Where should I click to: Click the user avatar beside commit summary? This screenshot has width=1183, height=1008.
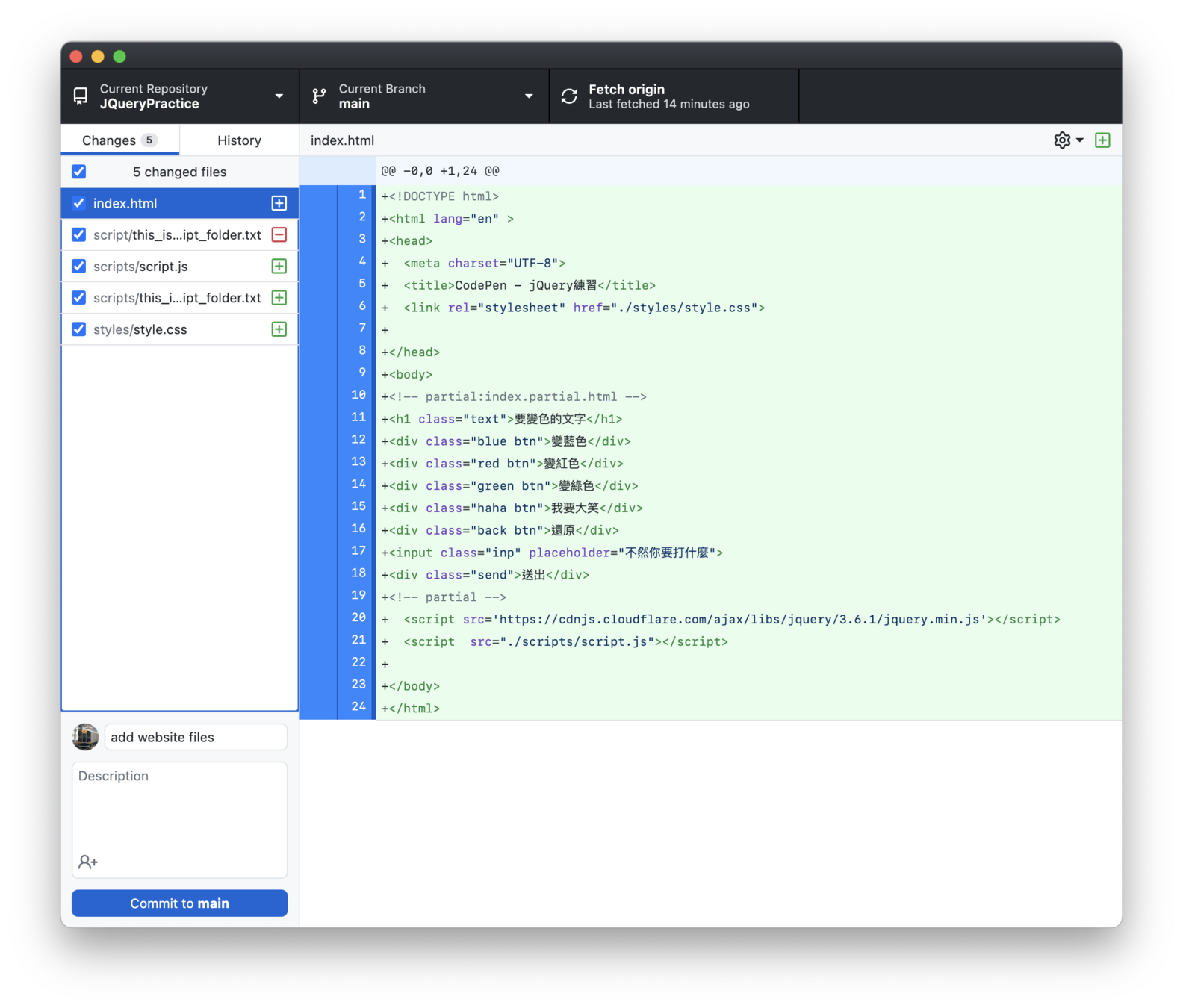(x=85, y=737)
